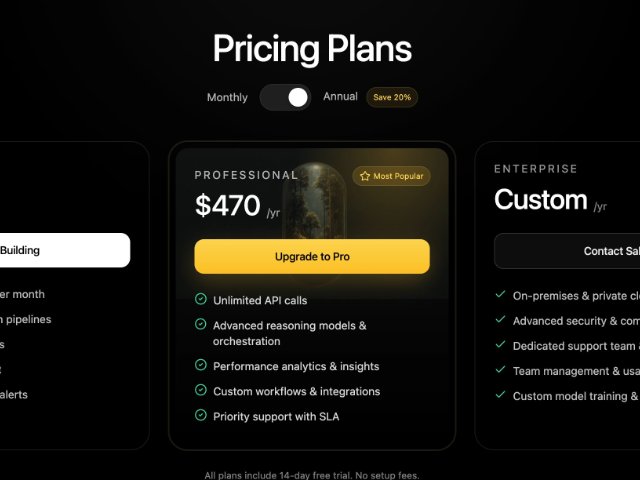Click the checkmark beside On-premises & private cloud
This screenshot has width=640, height=480.
[500, 295]
